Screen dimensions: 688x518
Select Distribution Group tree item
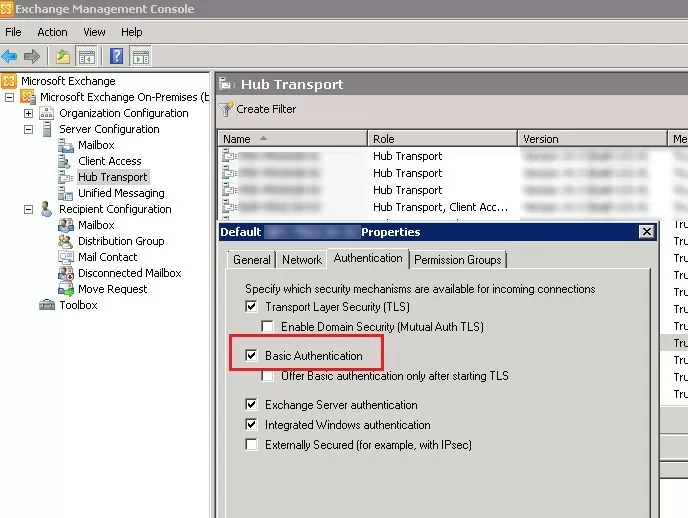tap(121, 241)
